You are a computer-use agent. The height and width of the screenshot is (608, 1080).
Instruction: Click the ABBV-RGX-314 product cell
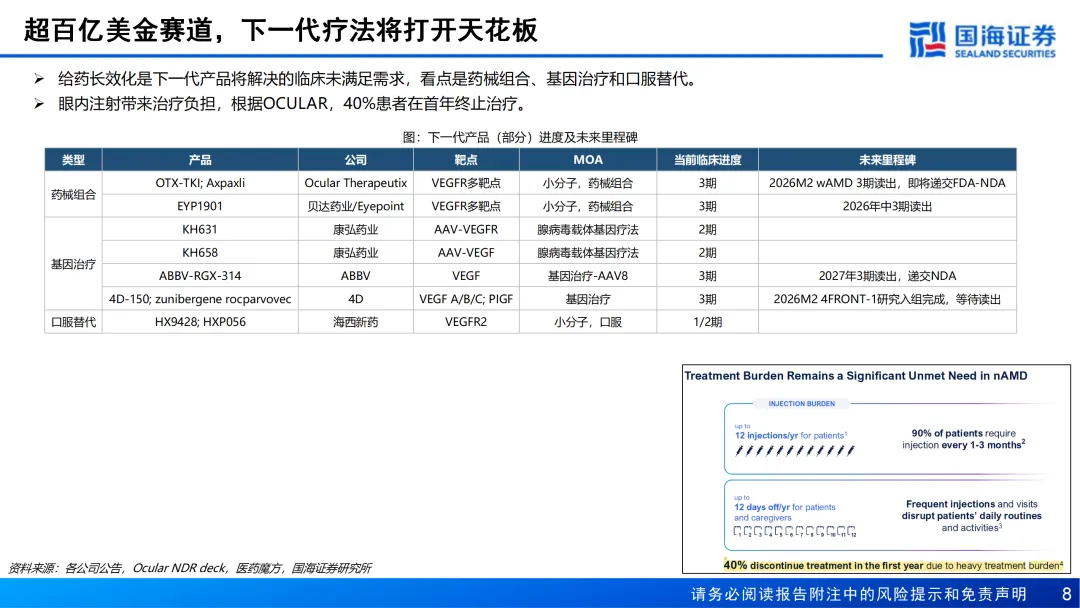(x=200, y=275)
